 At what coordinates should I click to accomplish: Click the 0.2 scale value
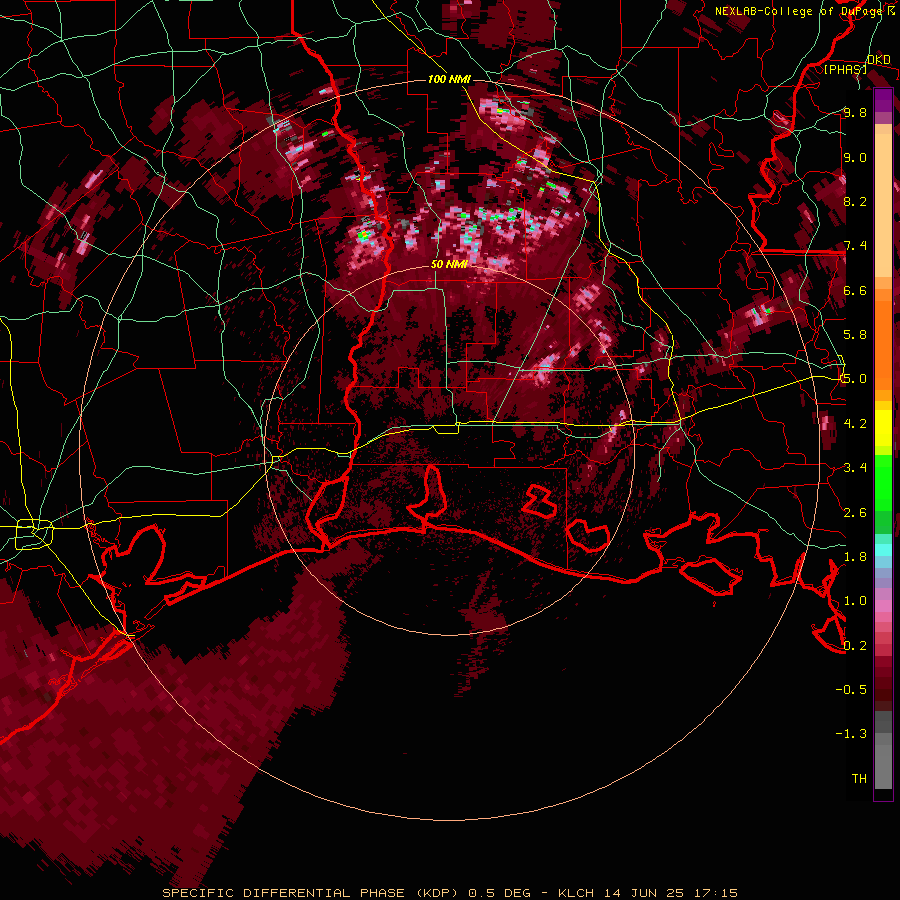click(x=855, y=646)
